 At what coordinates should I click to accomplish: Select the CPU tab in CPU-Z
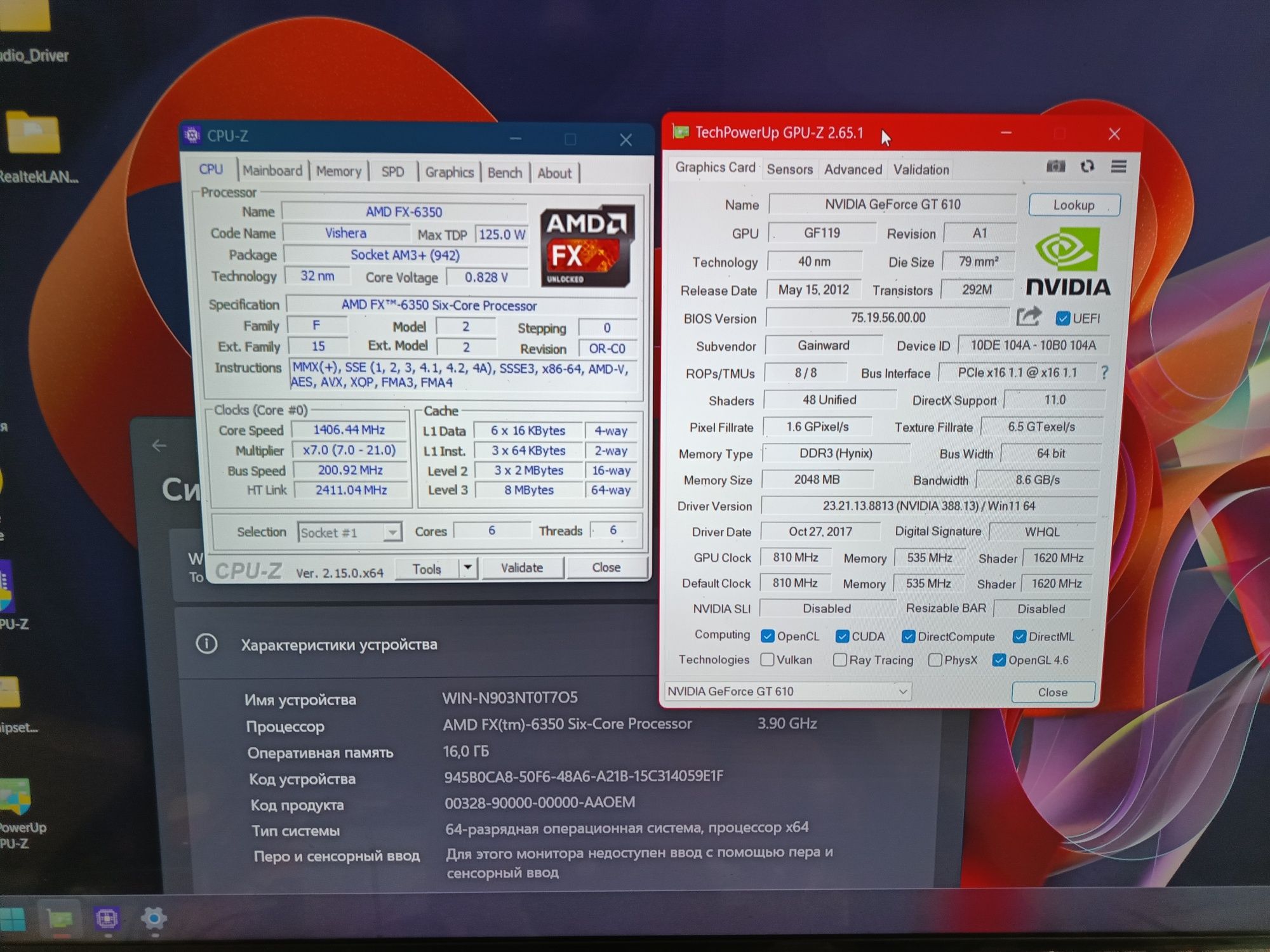click(x=211, y=169)
